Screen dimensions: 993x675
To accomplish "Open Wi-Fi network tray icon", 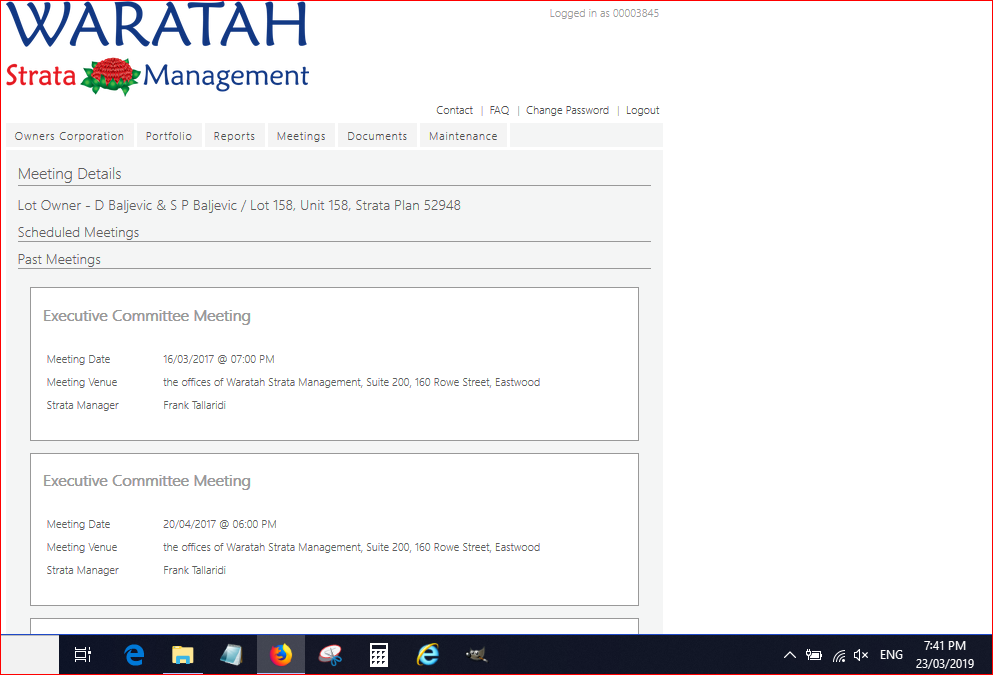I will point(838,655).
